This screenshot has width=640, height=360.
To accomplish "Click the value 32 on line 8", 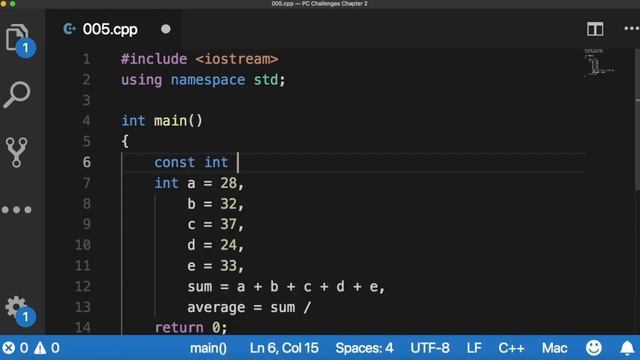I will [x=229, y=204].
